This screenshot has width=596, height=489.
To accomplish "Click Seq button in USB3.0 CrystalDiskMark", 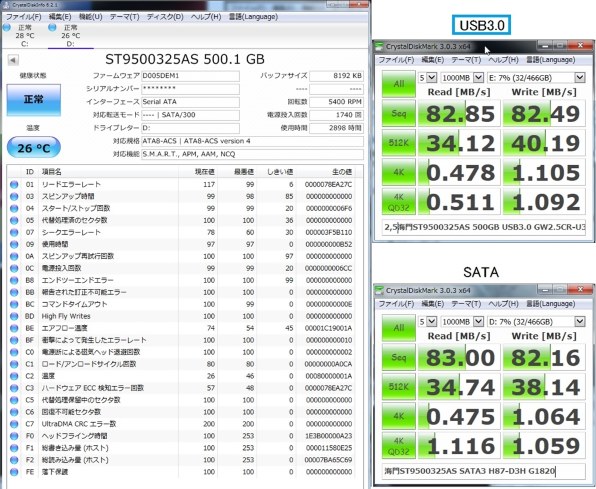I will click(x=398, y=113).
